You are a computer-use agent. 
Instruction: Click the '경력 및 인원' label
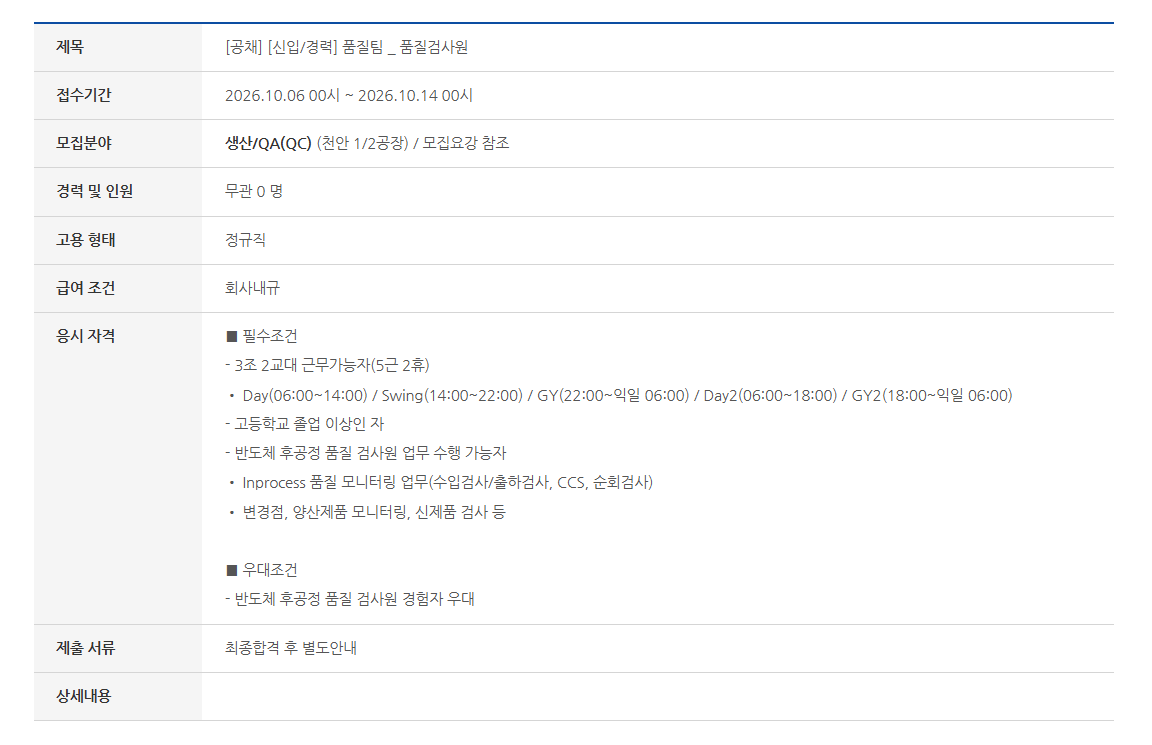pos(95,191)
